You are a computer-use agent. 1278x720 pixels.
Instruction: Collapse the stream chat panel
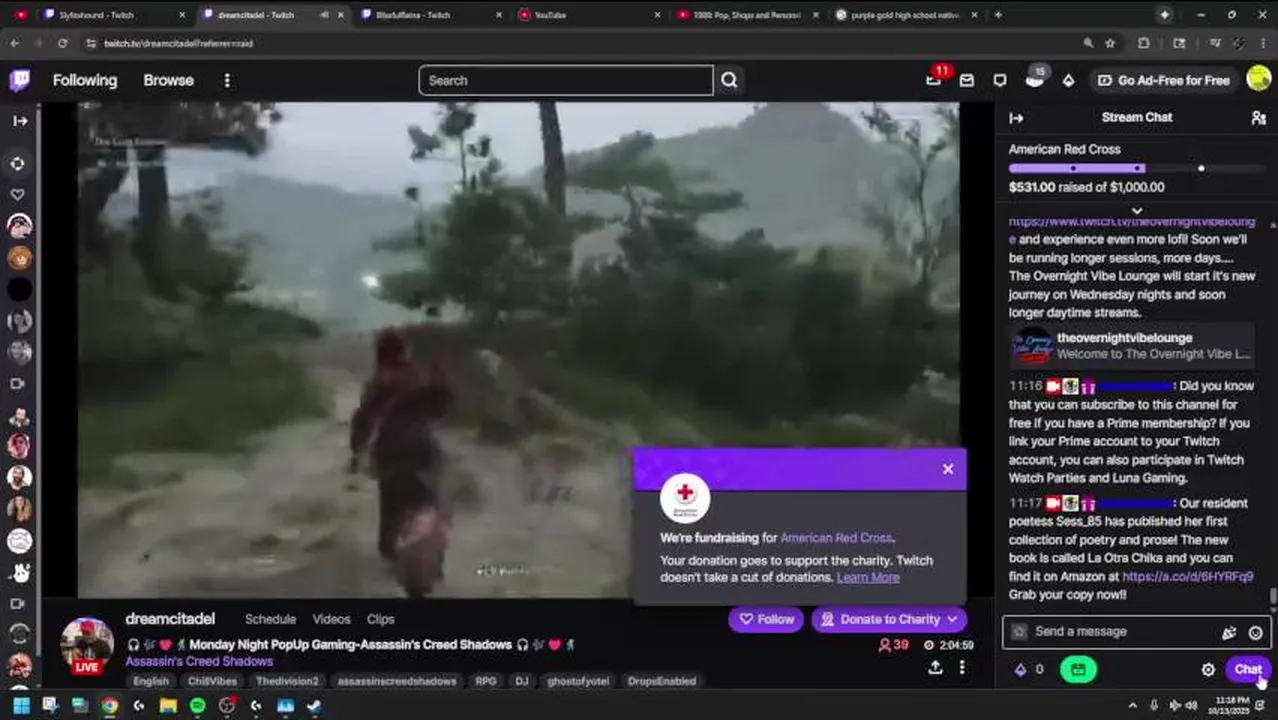(1016, 118)
